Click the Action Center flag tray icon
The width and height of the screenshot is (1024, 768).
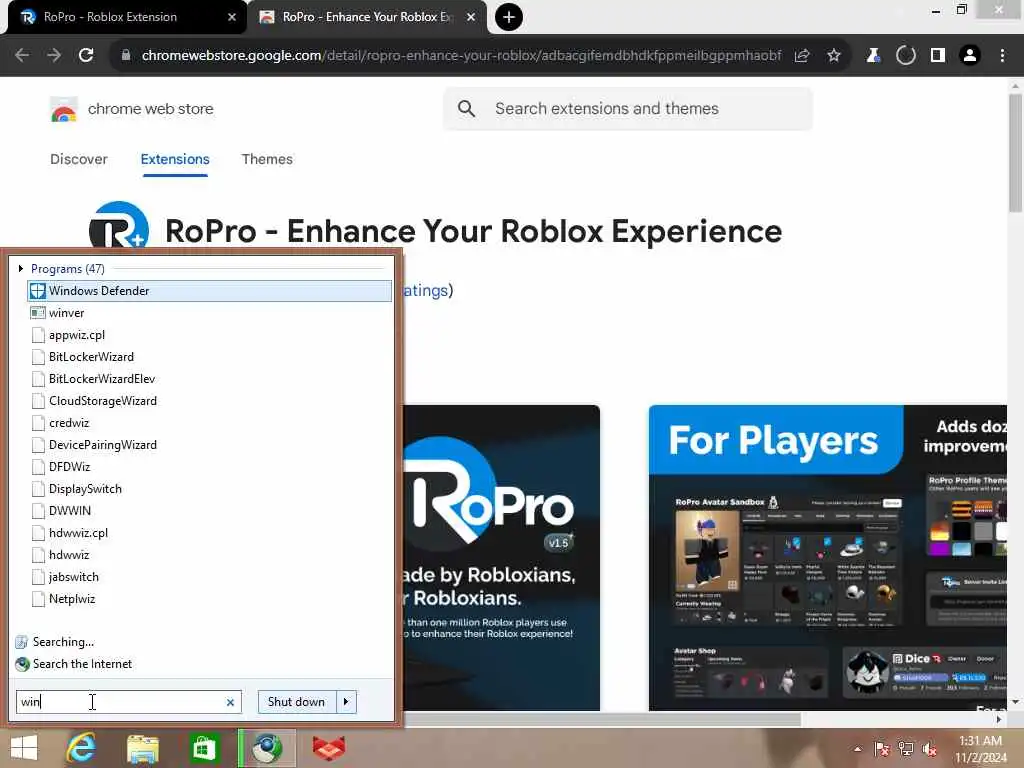[882, 749]
